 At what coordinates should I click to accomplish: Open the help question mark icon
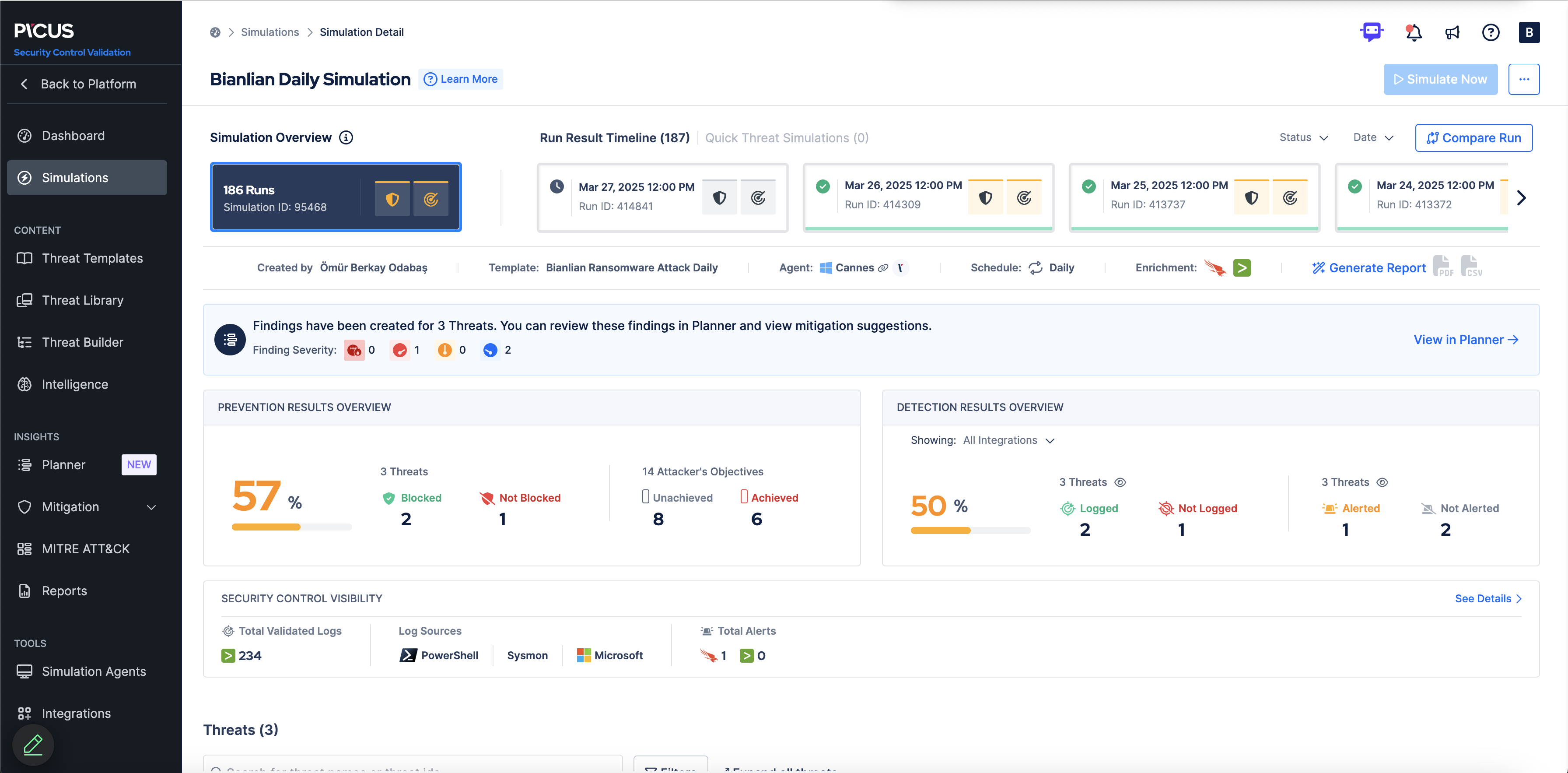coord(1490,32)
